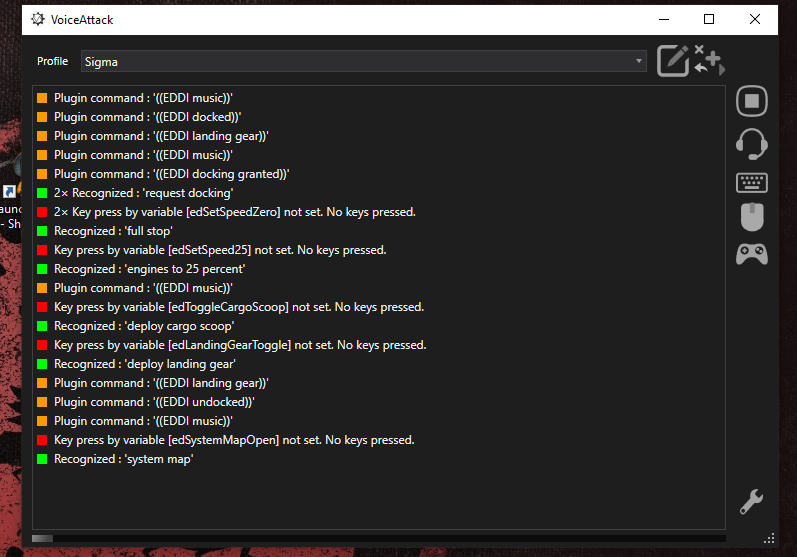
Task: Click the green square beside 'full stop'
Action: (42, 231)
